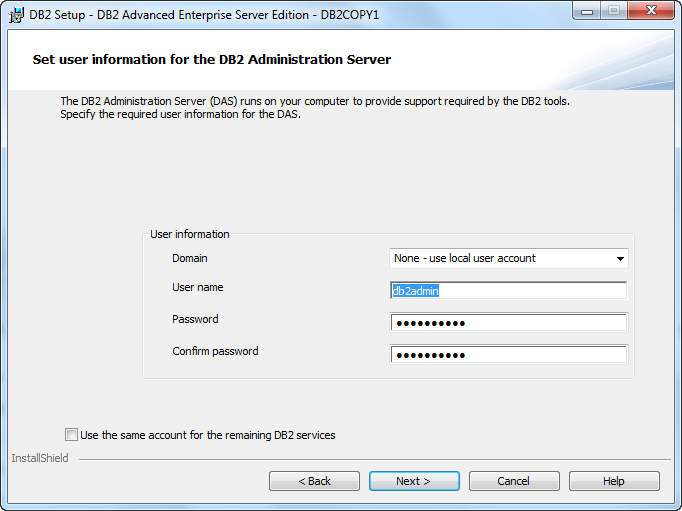Minimize the DB2 Setup window

click(587, 11)
